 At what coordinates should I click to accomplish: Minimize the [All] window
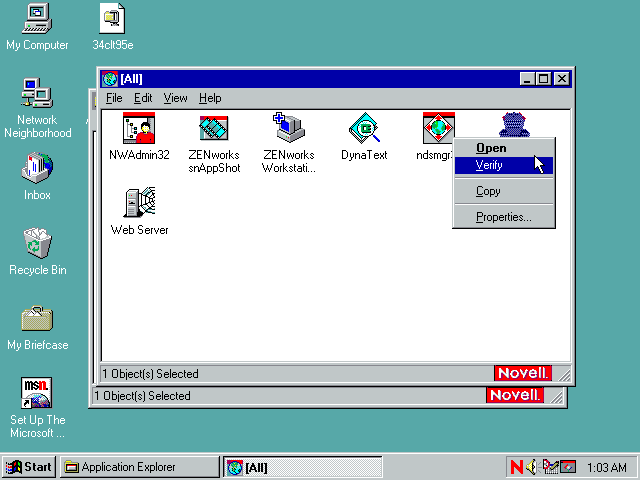click(527, 79)
